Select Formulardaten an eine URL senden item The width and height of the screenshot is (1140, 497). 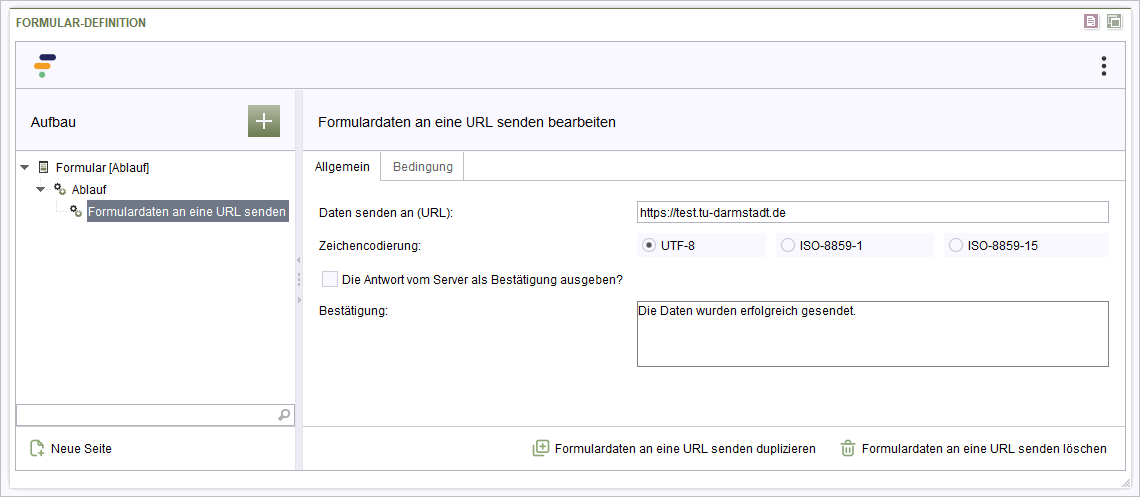coord(187,211)
